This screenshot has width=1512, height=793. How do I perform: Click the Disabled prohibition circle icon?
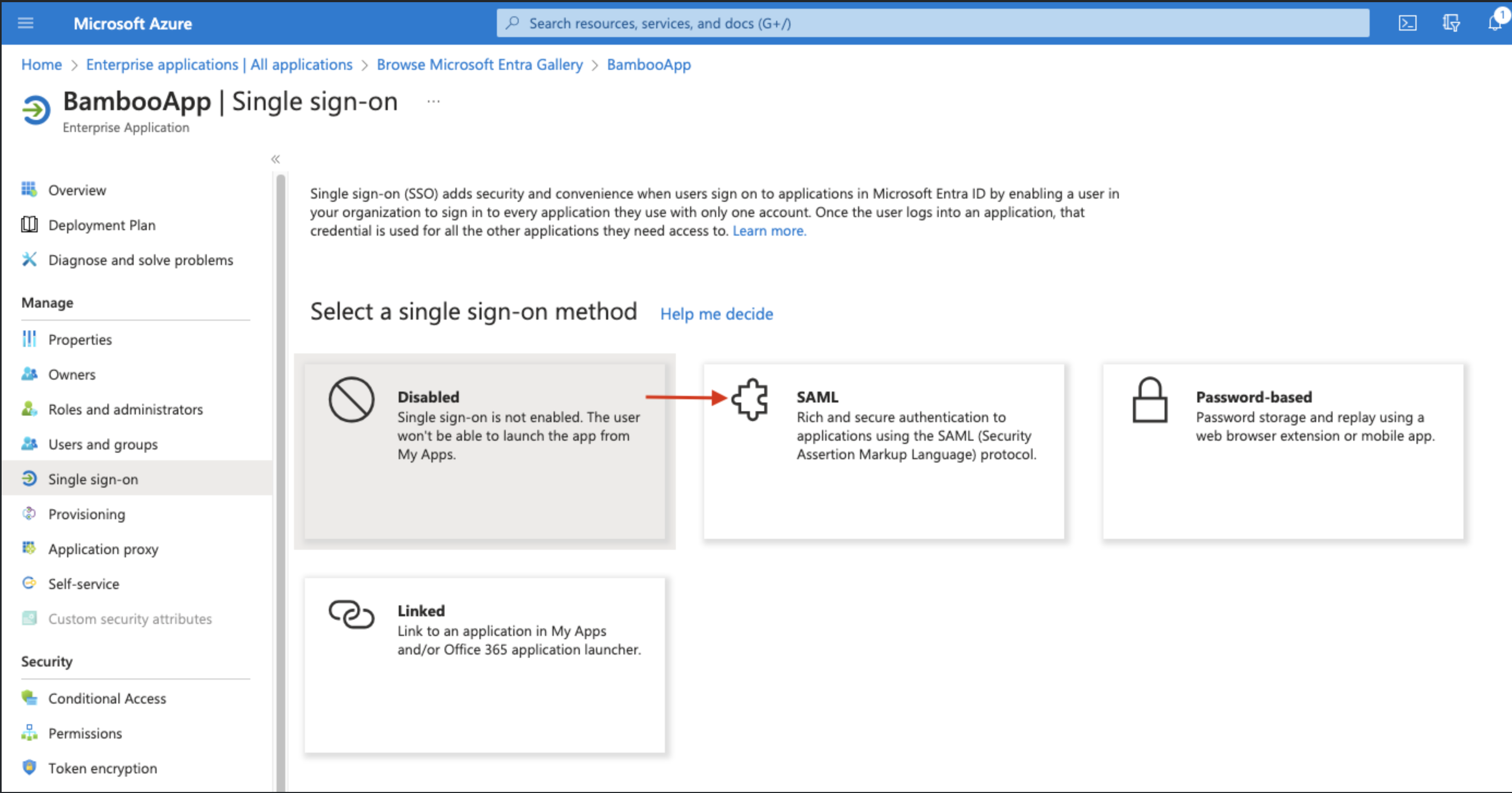point(351,399)
